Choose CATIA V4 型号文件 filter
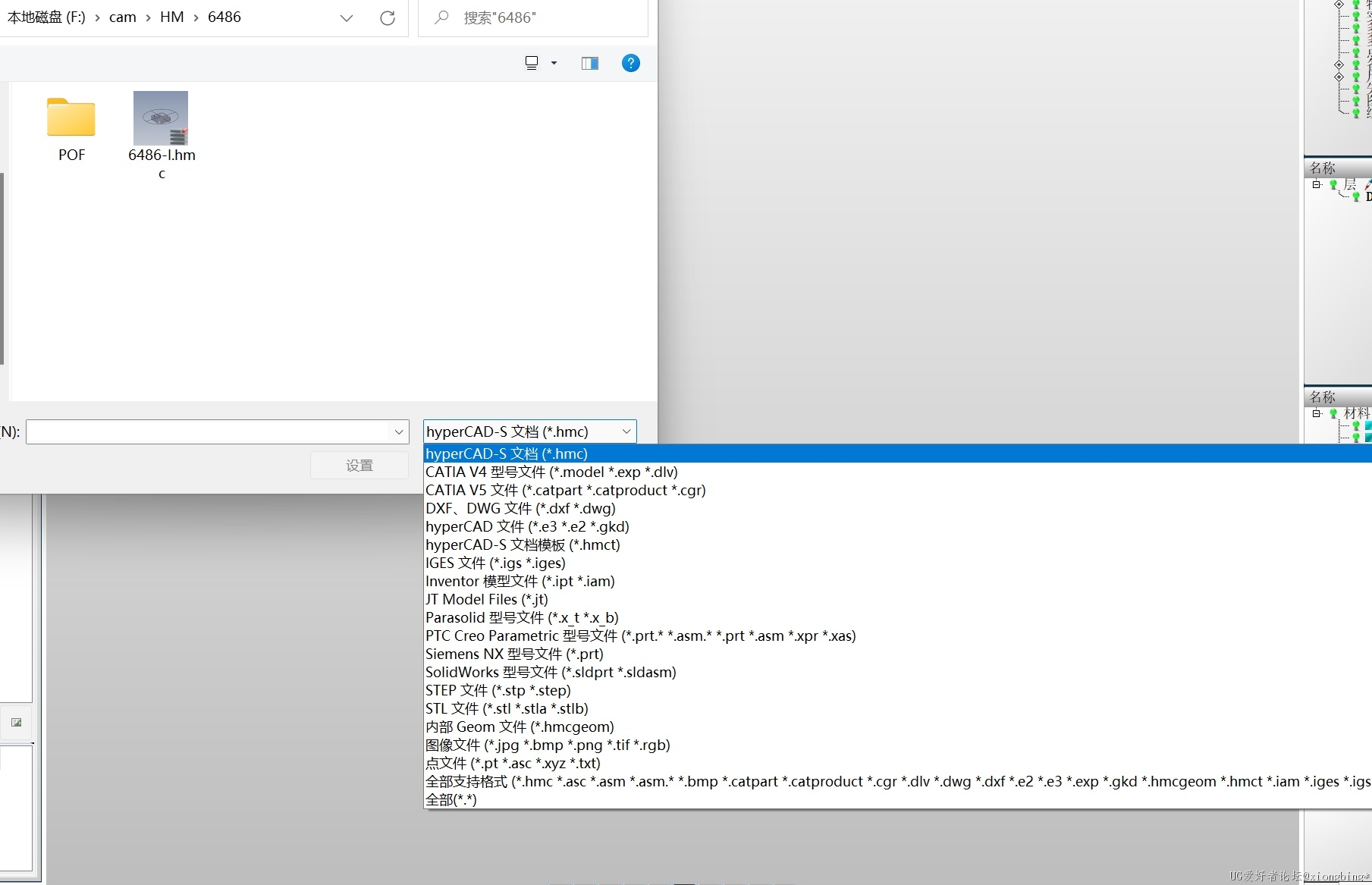Viewport: 1372px width, 885px height. [x=898, y=472]
